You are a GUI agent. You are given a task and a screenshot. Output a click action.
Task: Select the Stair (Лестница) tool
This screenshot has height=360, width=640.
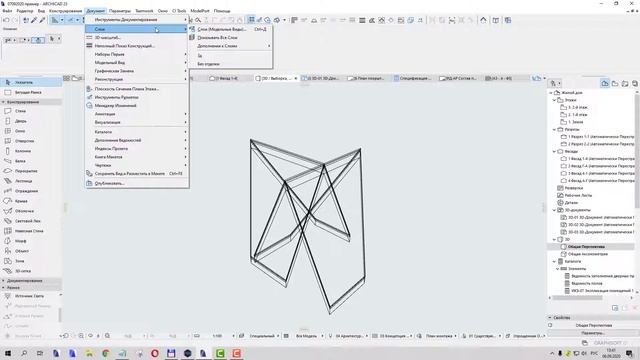point(31,181)
